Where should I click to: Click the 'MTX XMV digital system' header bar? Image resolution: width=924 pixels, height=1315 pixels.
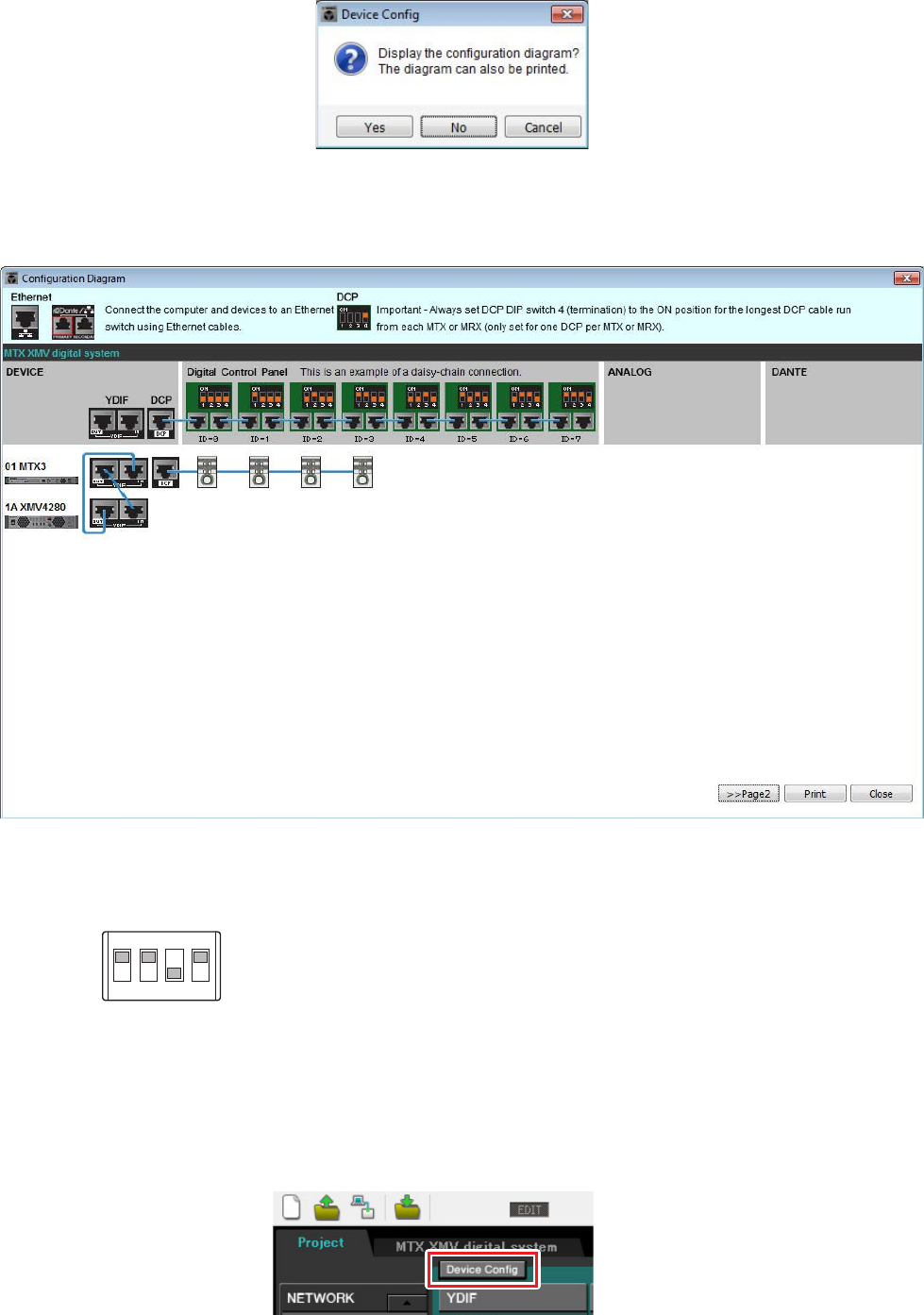[462, 353]
